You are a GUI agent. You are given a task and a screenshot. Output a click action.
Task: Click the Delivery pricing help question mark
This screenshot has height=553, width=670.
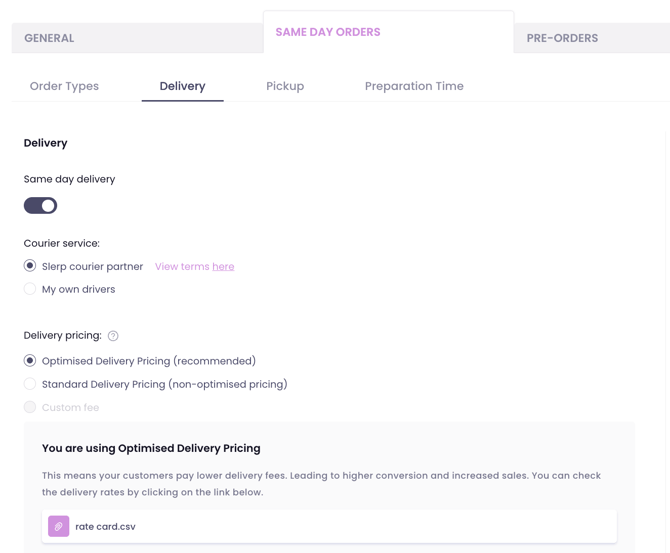(113, 336)
